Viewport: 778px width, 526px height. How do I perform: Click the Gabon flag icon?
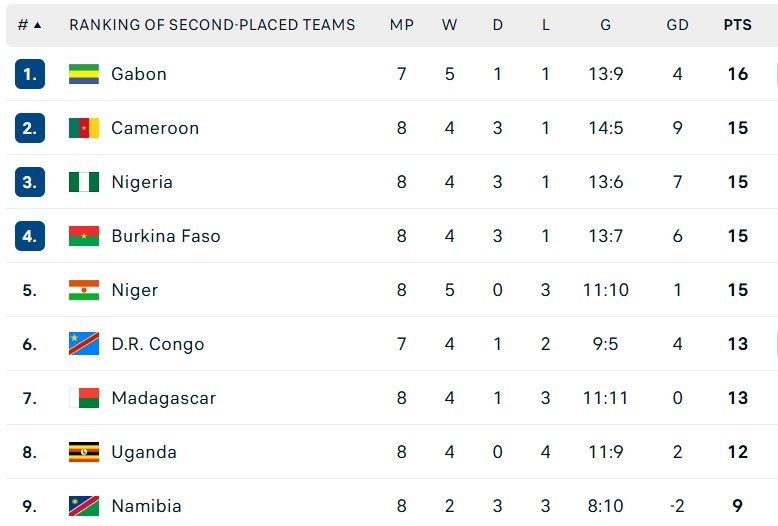(84, 74)
